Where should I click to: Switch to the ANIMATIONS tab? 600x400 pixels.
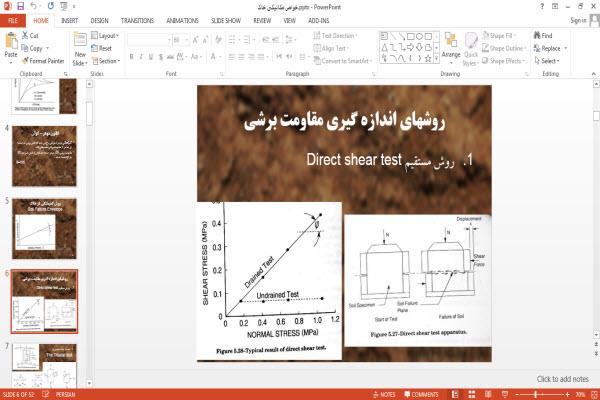tap(183, 20)
